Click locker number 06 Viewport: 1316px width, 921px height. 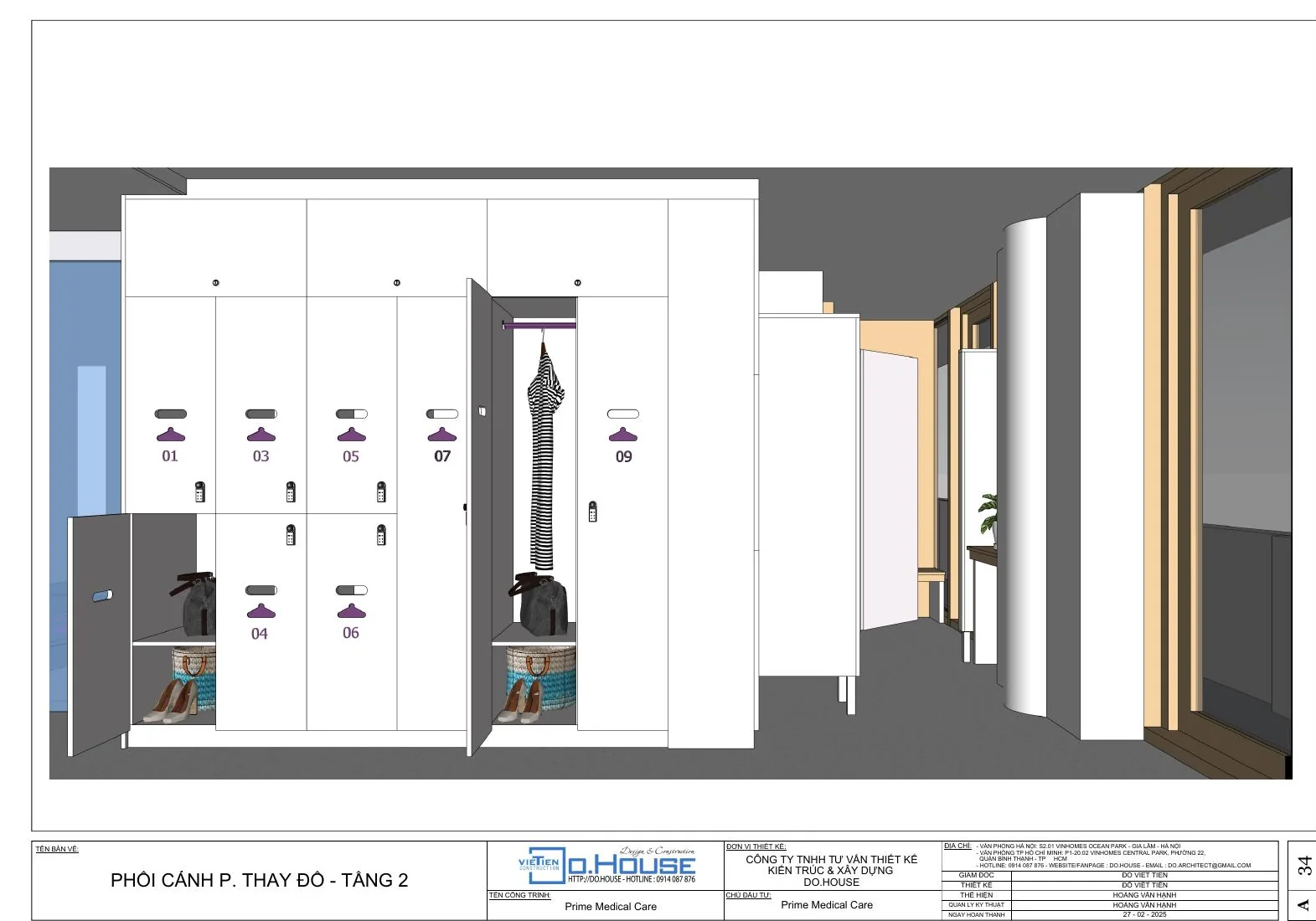point(351,633)
